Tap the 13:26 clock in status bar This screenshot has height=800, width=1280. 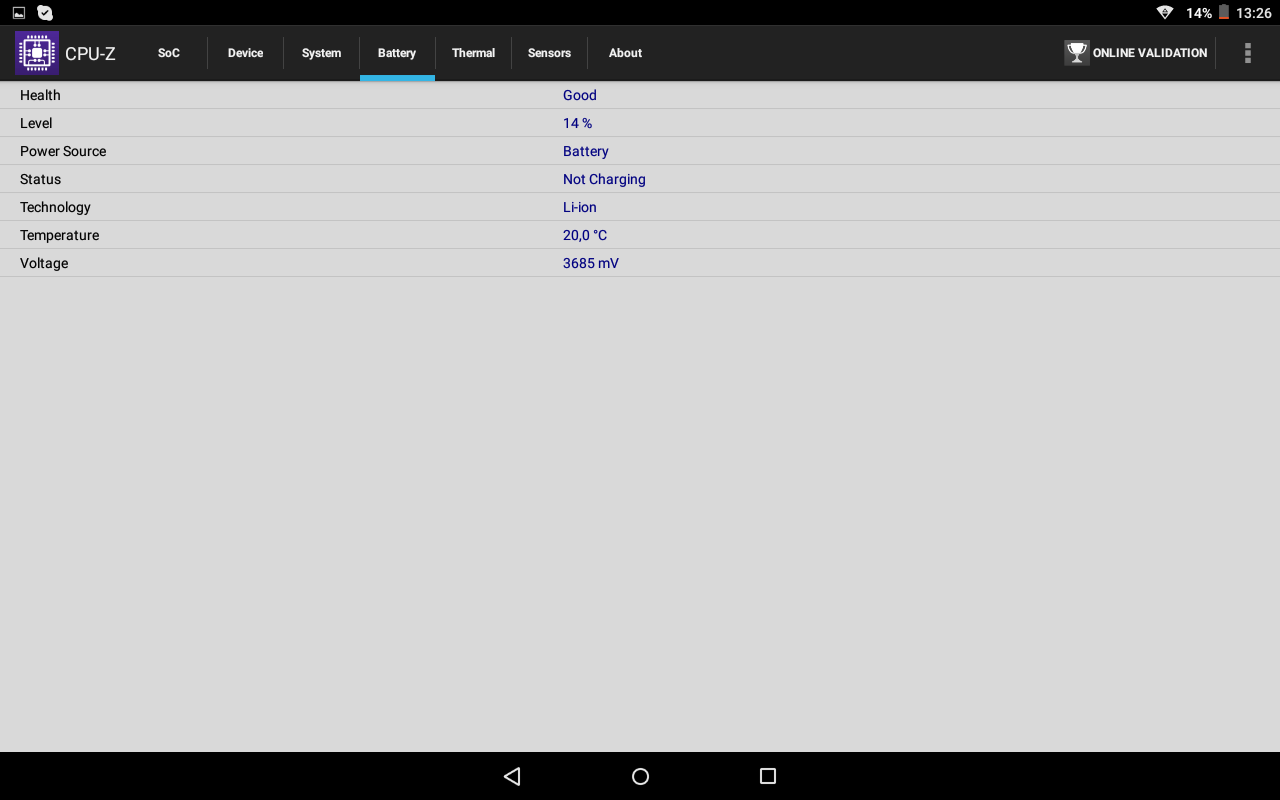click(1254, 13)
